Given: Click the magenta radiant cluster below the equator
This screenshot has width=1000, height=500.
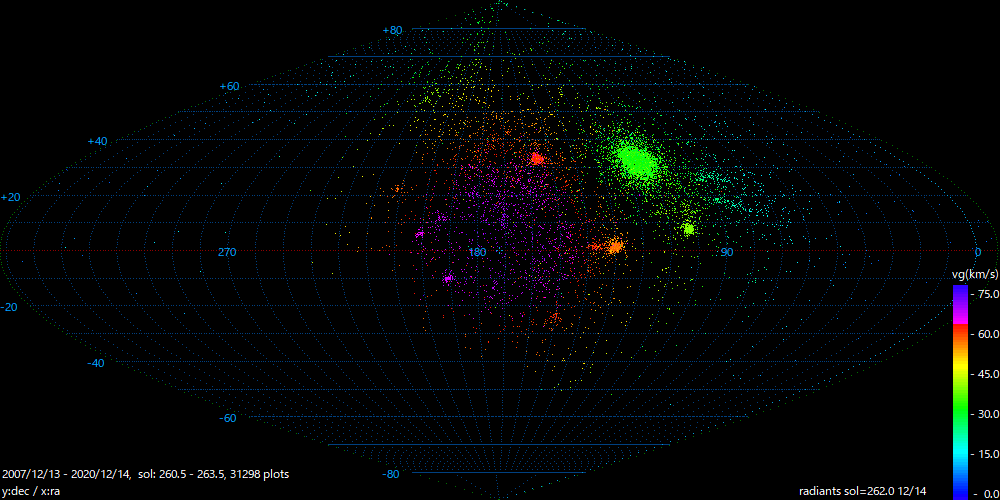Looking at the screenshot, I should [x=448, y=279].
